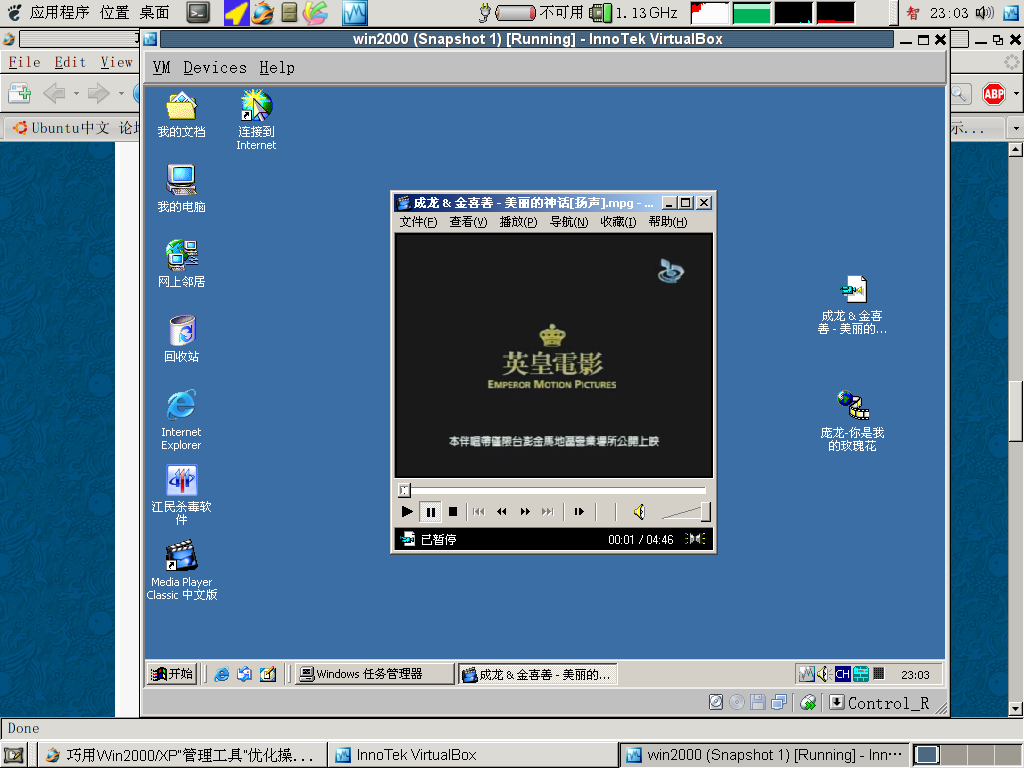Screen dimensions: 1024x768
Task: Click the seek bar in the player
Action: pos(552,490)
